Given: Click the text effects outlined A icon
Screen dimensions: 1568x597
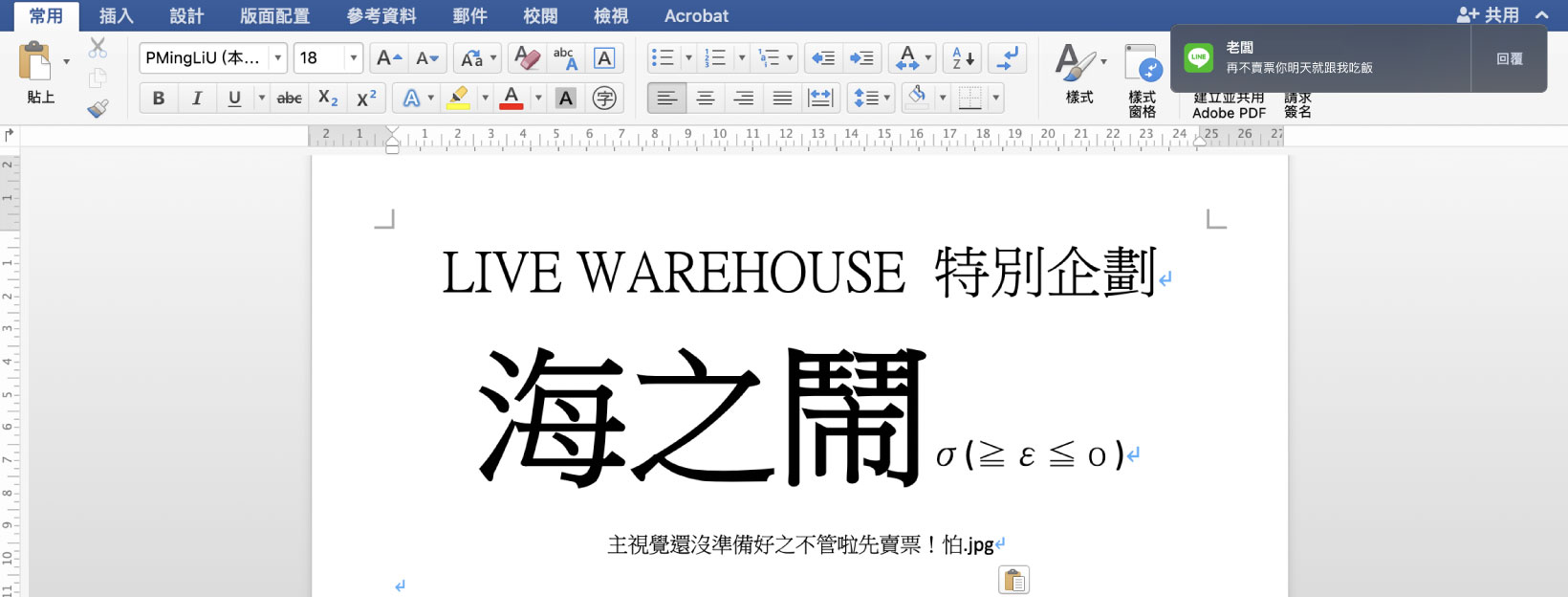Looking at the screenshot, I should tap(411, 98).
